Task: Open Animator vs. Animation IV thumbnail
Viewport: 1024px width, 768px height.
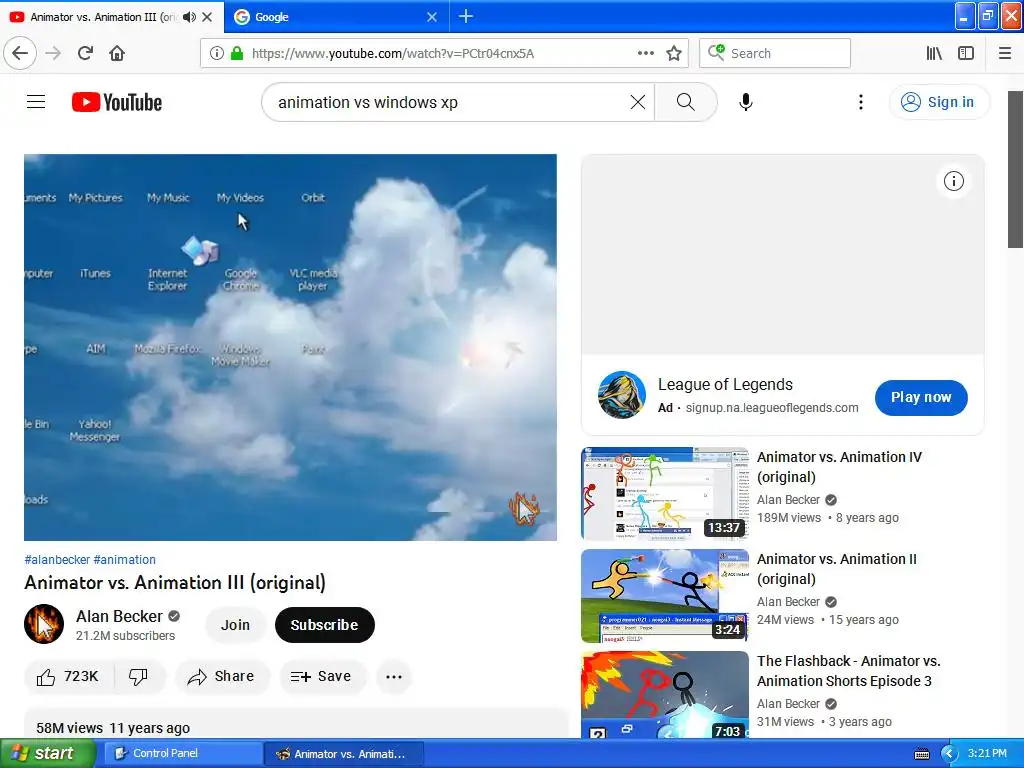Action: pos(665,494)
